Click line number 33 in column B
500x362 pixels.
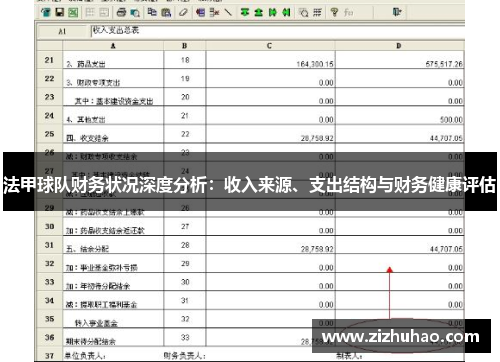tap(185, 337)
